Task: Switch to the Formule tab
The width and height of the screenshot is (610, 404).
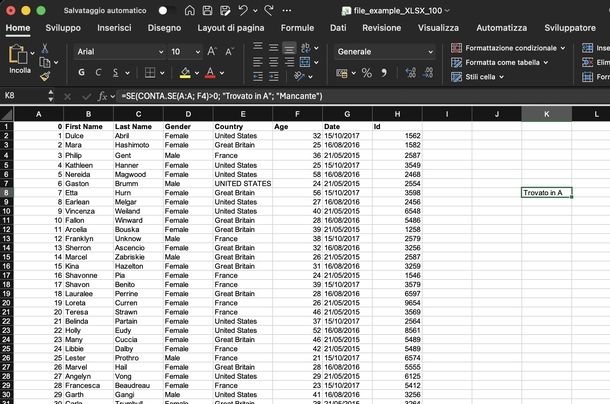Action: (297, 28)
